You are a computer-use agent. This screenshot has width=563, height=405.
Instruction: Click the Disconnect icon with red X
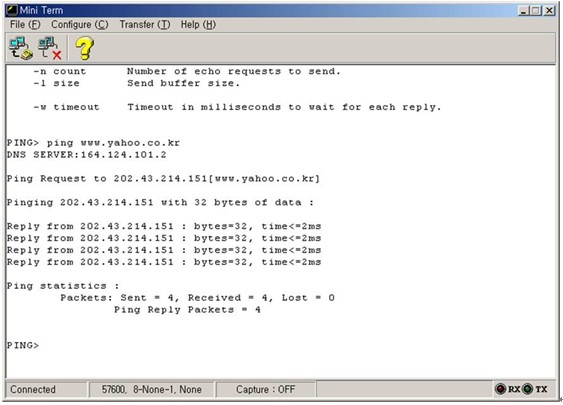click(50, 48)
